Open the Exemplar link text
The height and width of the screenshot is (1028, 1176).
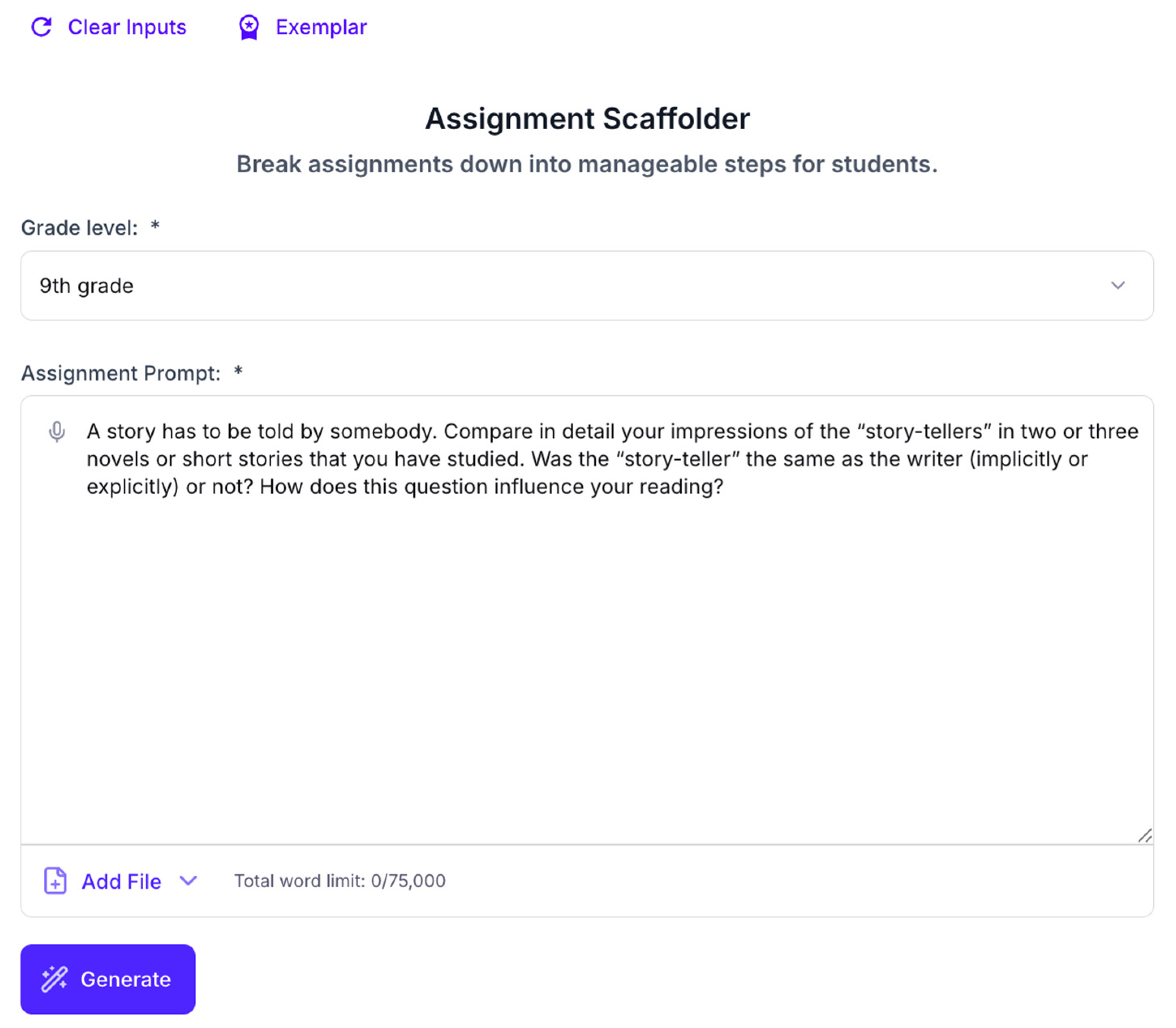coord(321,27)
